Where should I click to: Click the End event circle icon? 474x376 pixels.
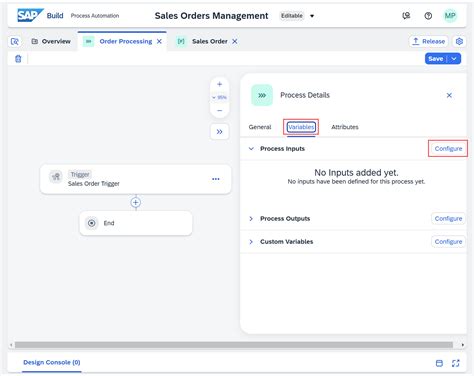click(91, 223)
